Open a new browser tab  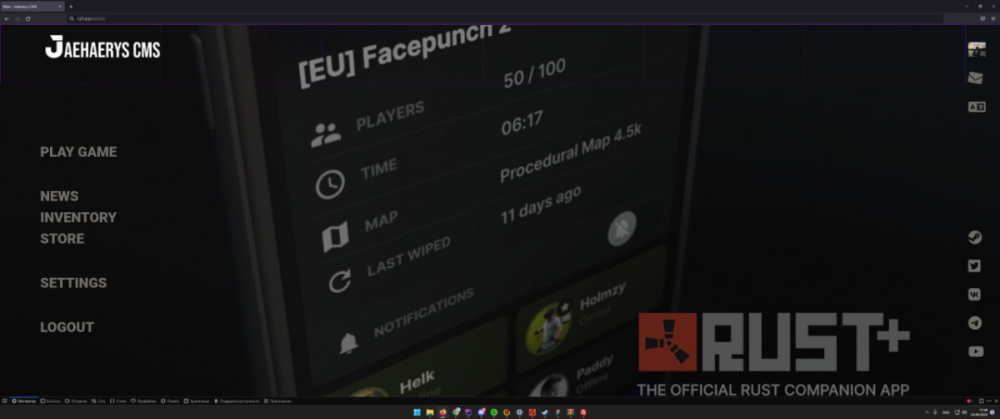point(71,6)
